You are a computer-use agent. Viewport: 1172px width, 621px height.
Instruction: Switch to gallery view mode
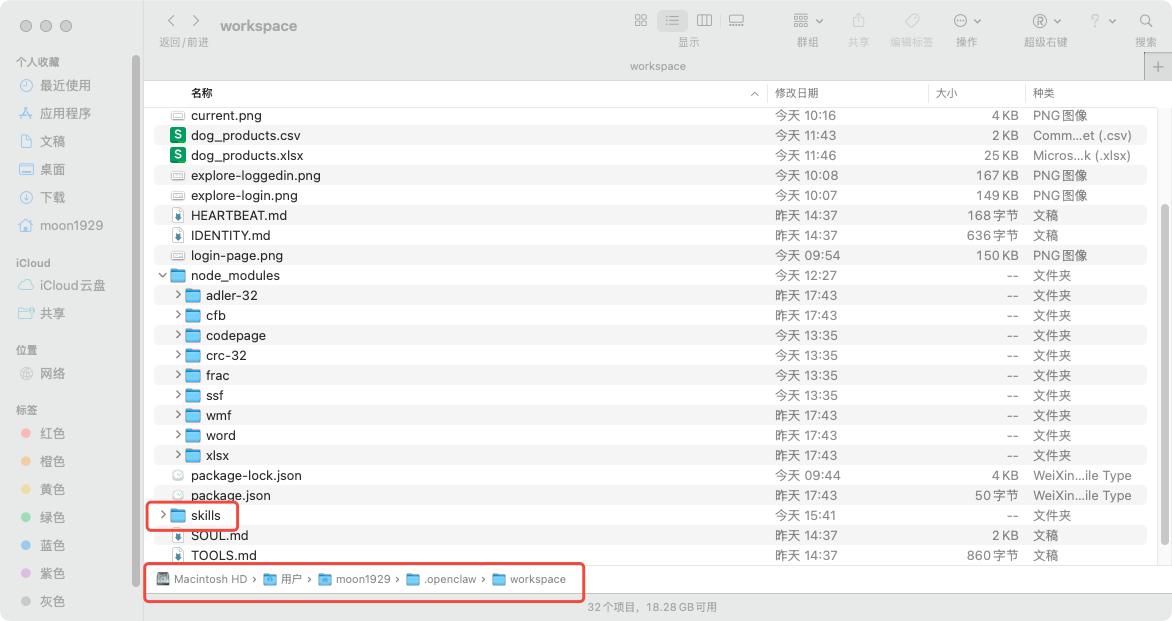(736, 21)
